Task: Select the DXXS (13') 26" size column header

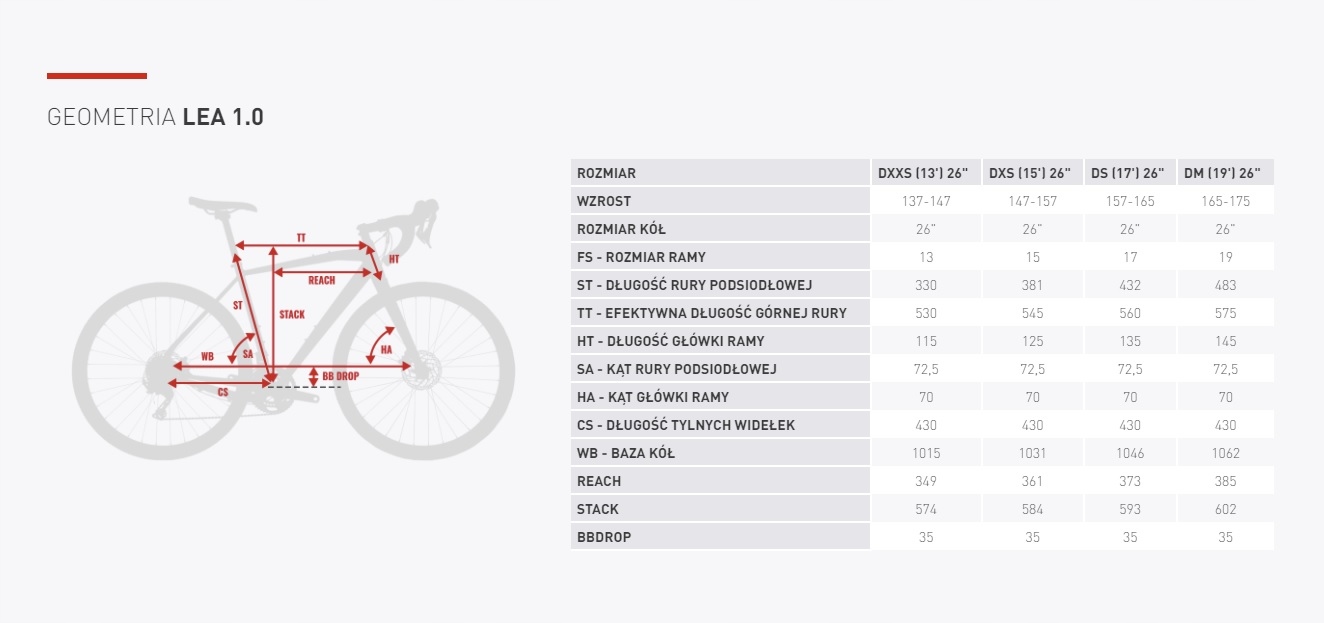Action: tap(925, 173)
